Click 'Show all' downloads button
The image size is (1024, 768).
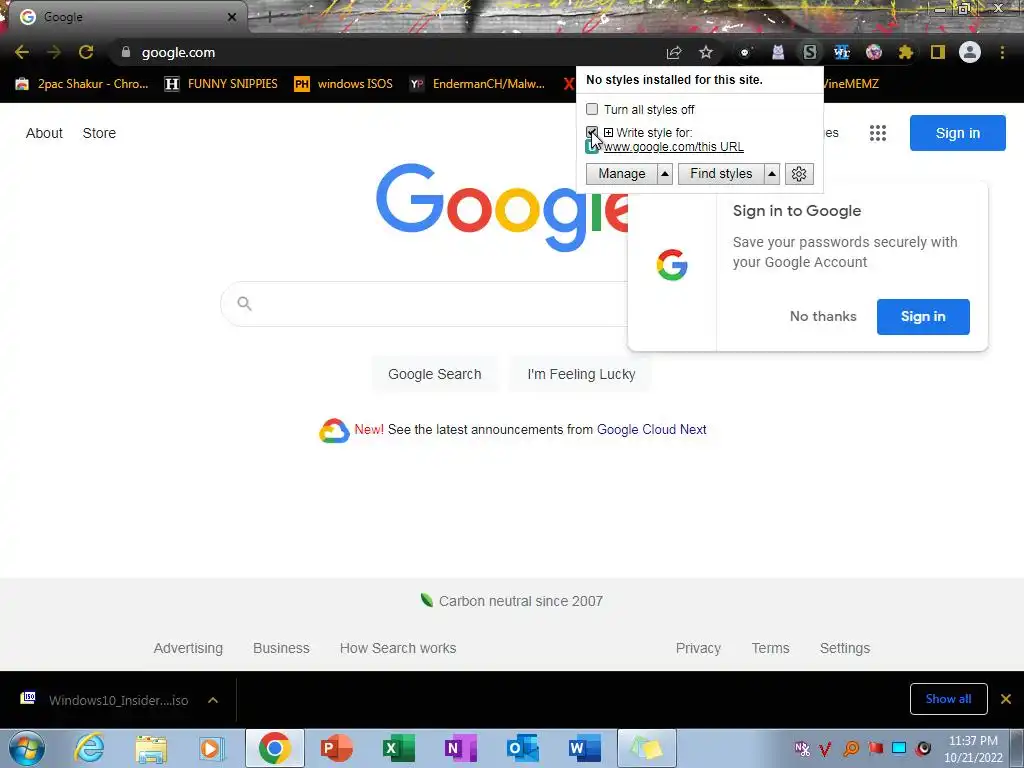click(x=948, y=699)
